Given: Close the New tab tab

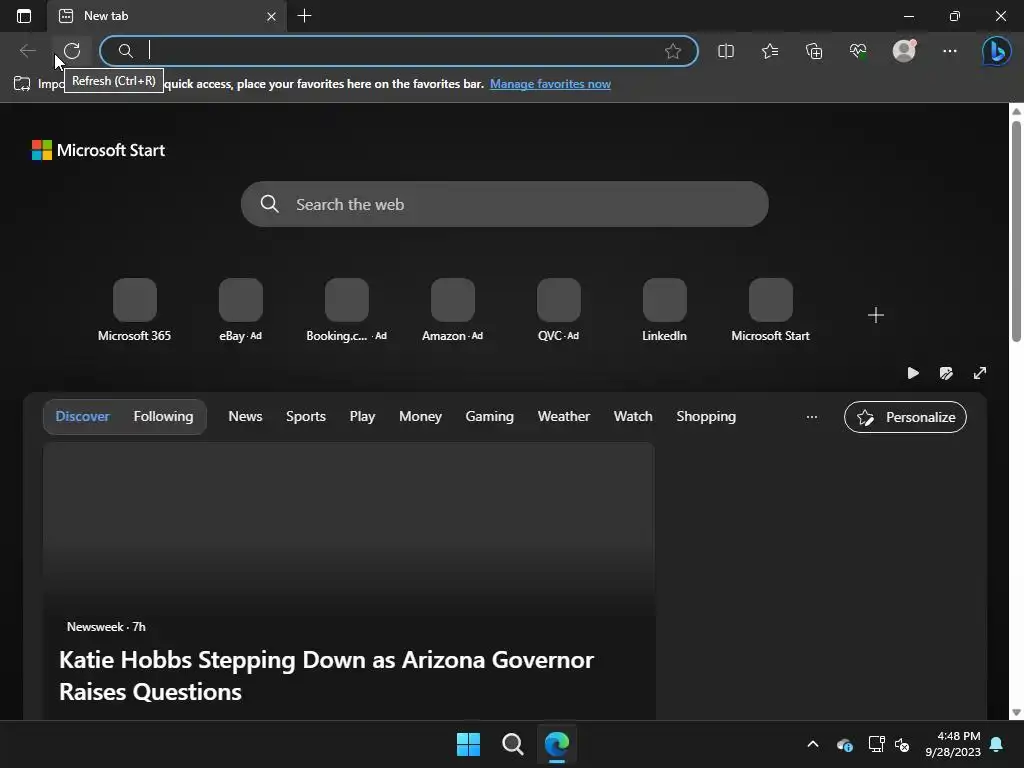Looking at the screenshot, I should [x=272, y=16].
